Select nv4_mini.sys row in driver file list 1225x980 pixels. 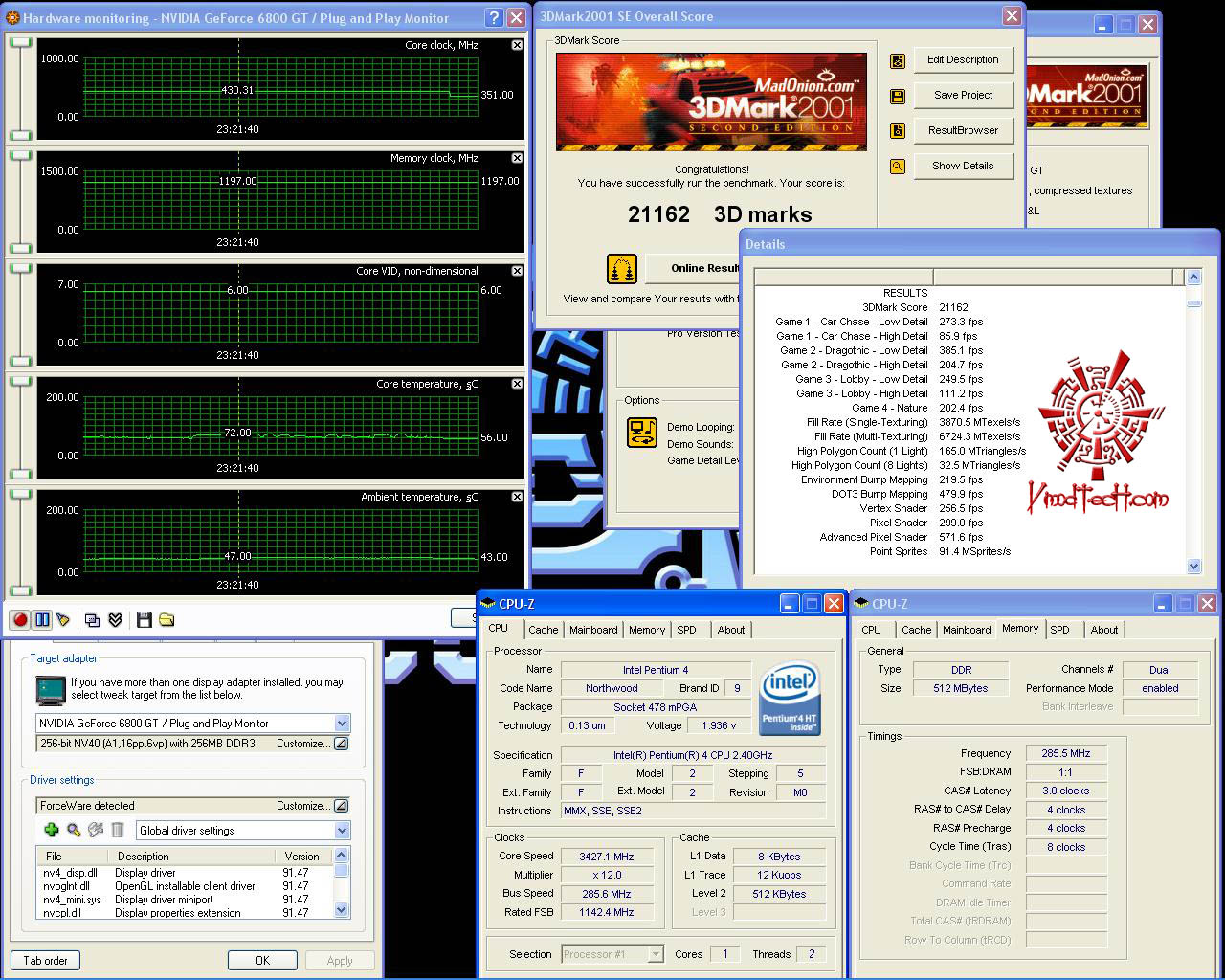[x=185, y=900]
